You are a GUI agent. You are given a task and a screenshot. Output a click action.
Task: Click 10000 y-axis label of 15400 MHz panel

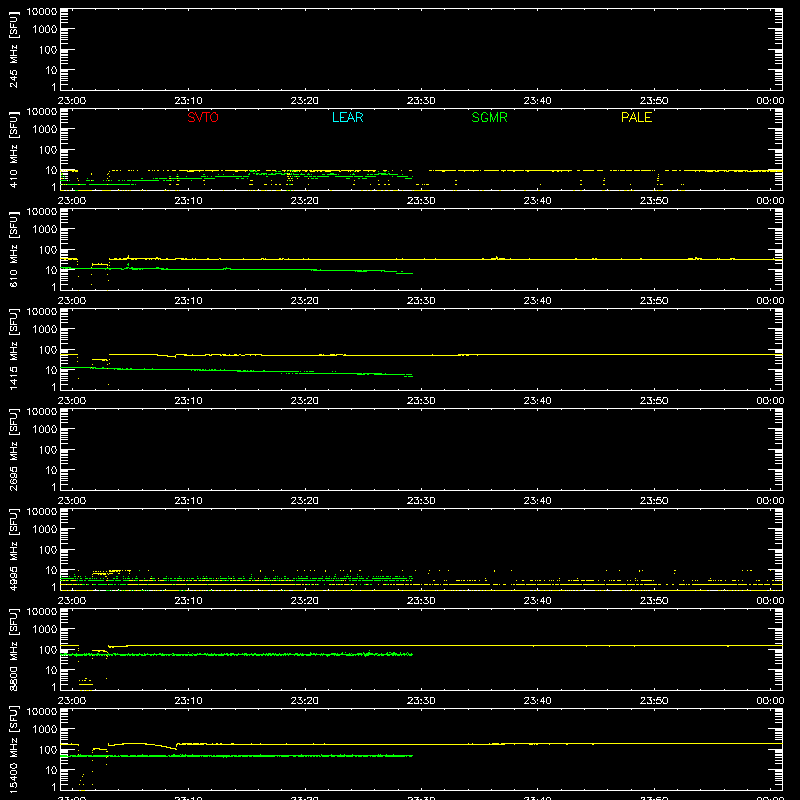[x=42, y=712]
